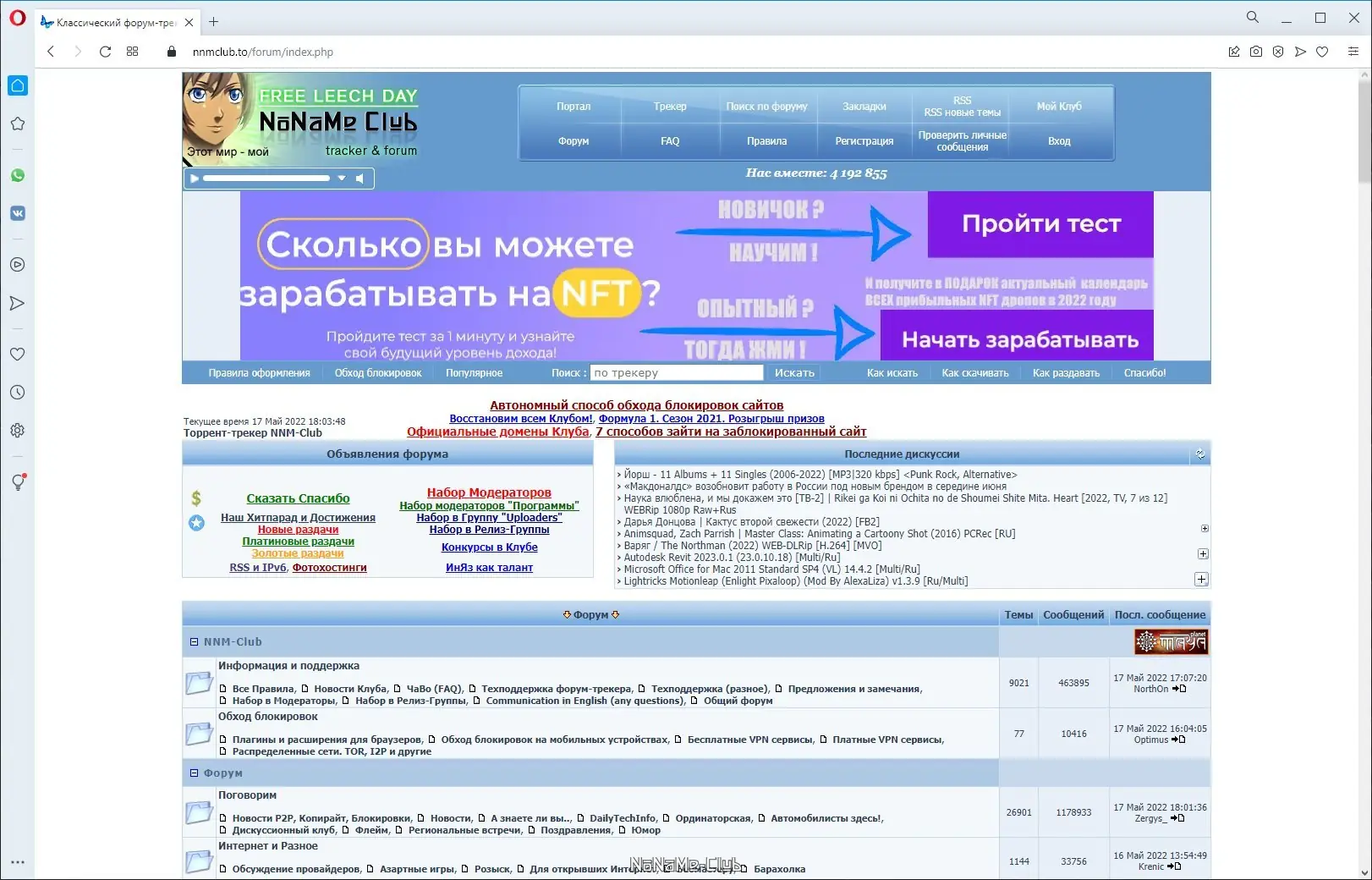Screen dimensions: 1372x880
Task: Click plus button beside Lightricks Motionleap row
Action: point(1201,580)
